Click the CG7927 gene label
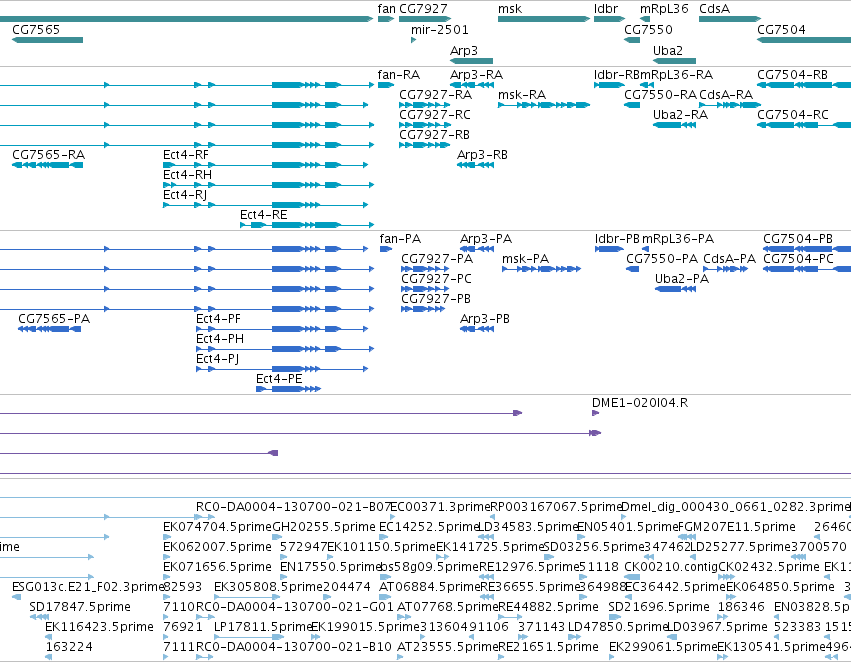Image resolution: width=851 pixels, height=662 pixels. point(423,9)
